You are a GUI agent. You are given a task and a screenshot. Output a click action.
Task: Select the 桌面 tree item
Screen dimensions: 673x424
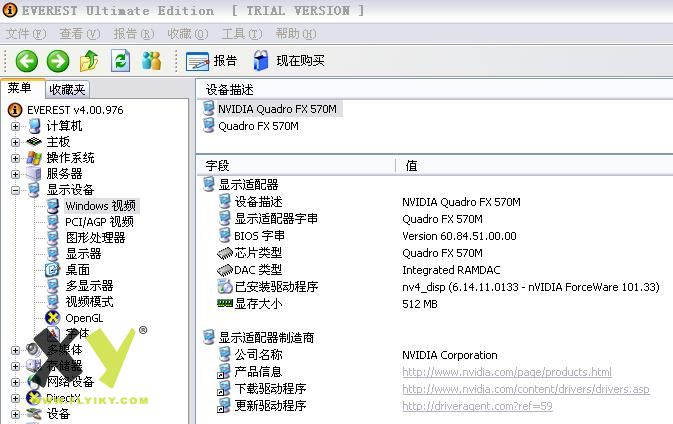click(78, 270)
